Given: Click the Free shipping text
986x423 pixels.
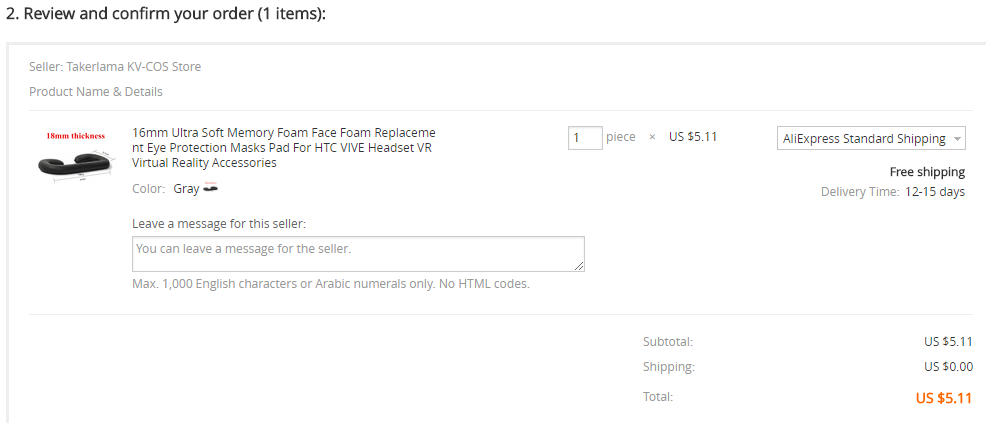Looking at the screenshot, I should point(927,172).
